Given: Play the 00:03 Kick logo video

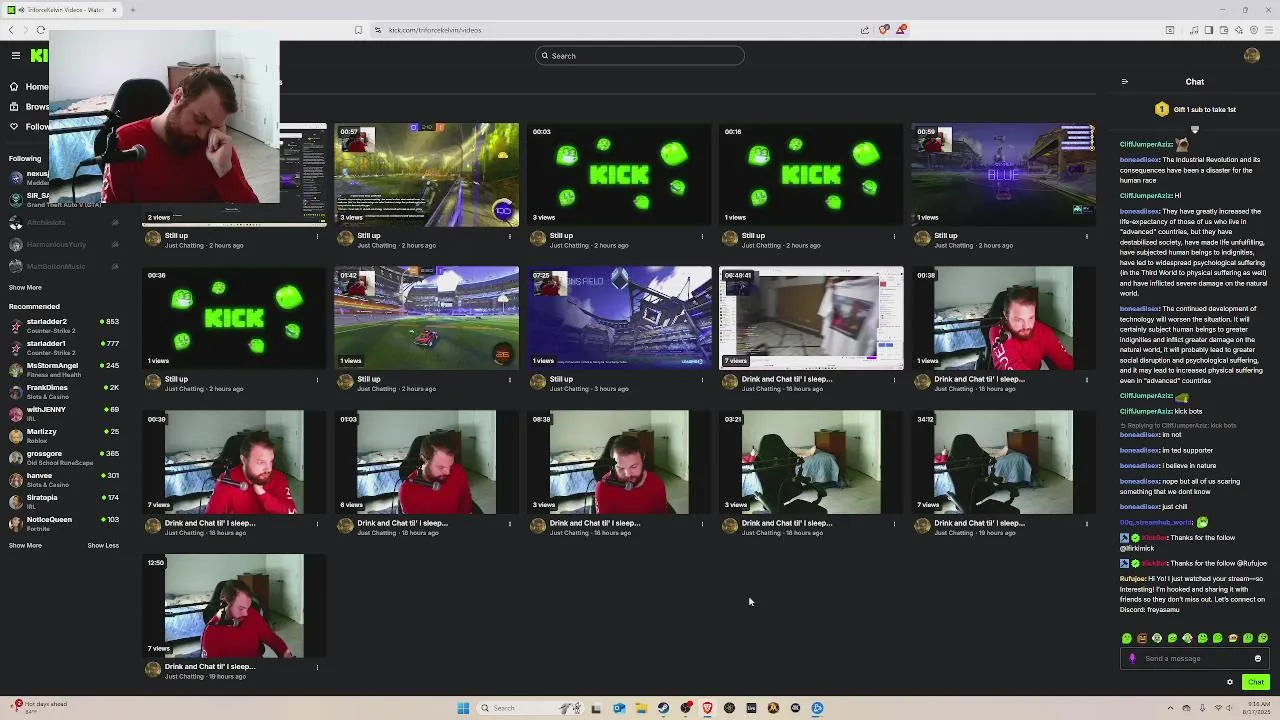Looking at the screenshot, I should pyautogui.click(x=619, y=174).
